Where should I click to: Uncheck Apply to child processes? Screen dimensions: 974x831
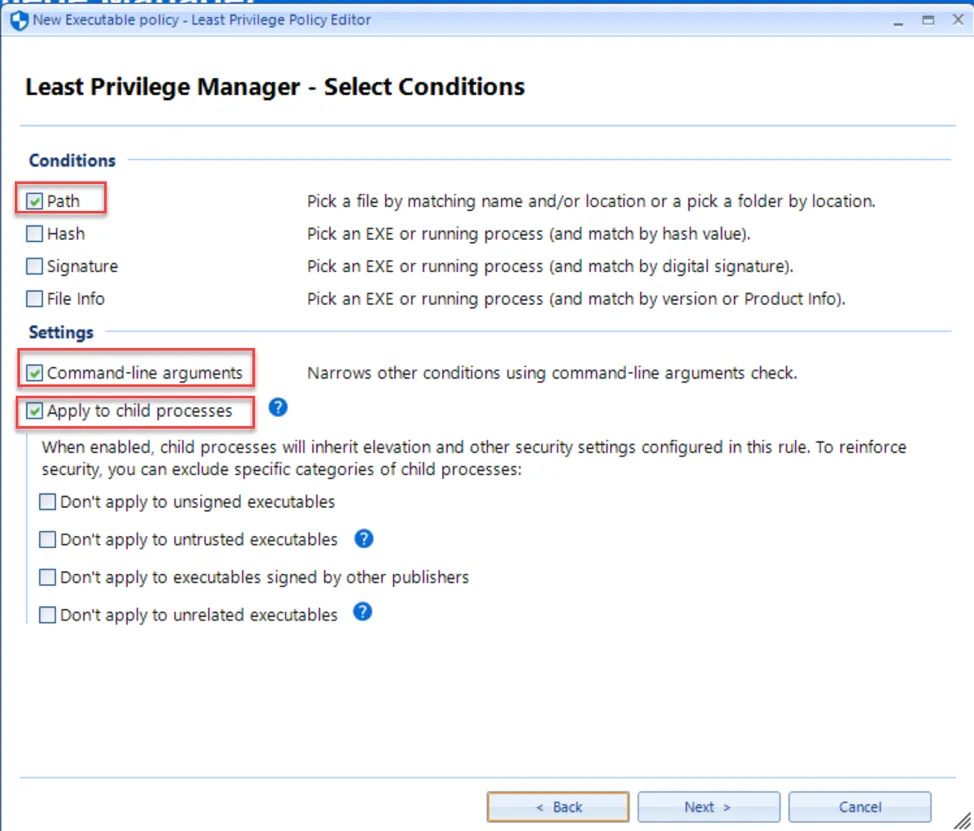point(35,411)
